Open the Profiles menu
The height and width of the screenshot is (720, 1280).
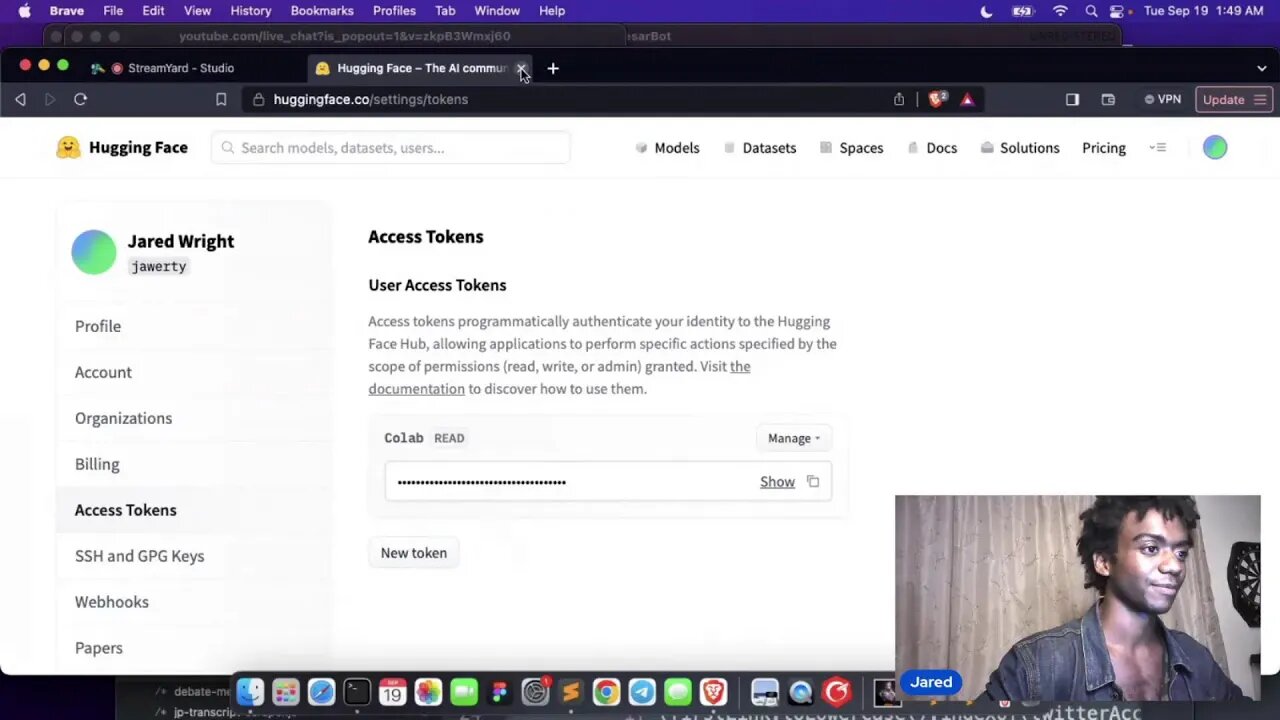pos(394,11)
